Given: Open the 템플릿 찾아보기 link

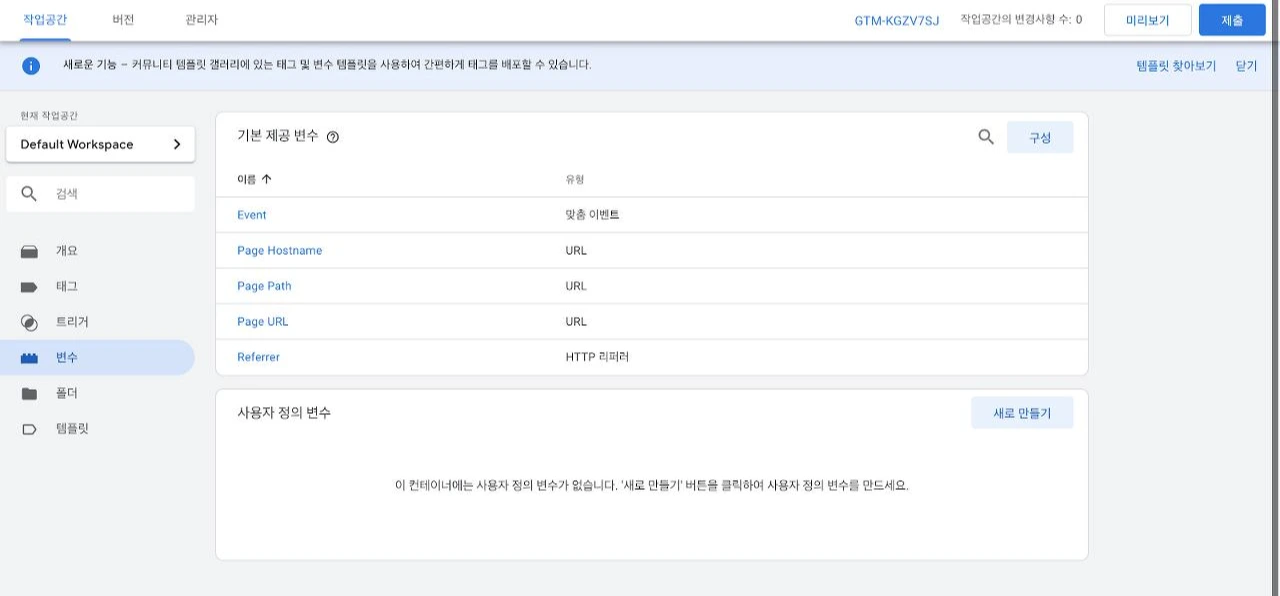Looking at the screenshot, I should click(1176, 66).
